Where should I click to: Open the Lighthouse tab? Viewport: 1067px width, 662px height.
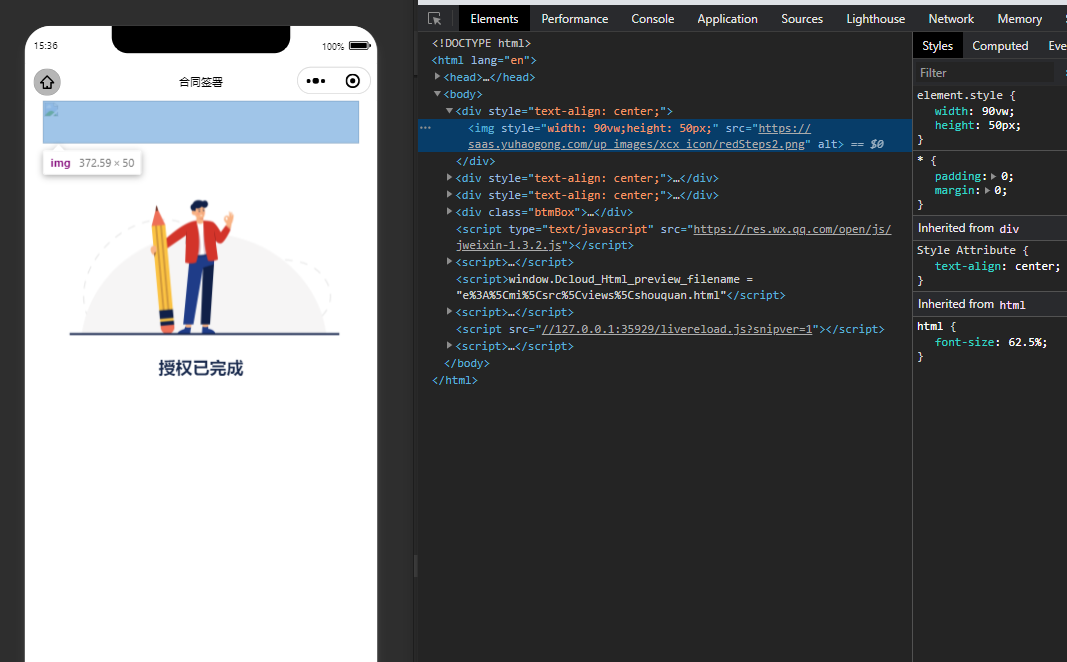click(875, 19)
